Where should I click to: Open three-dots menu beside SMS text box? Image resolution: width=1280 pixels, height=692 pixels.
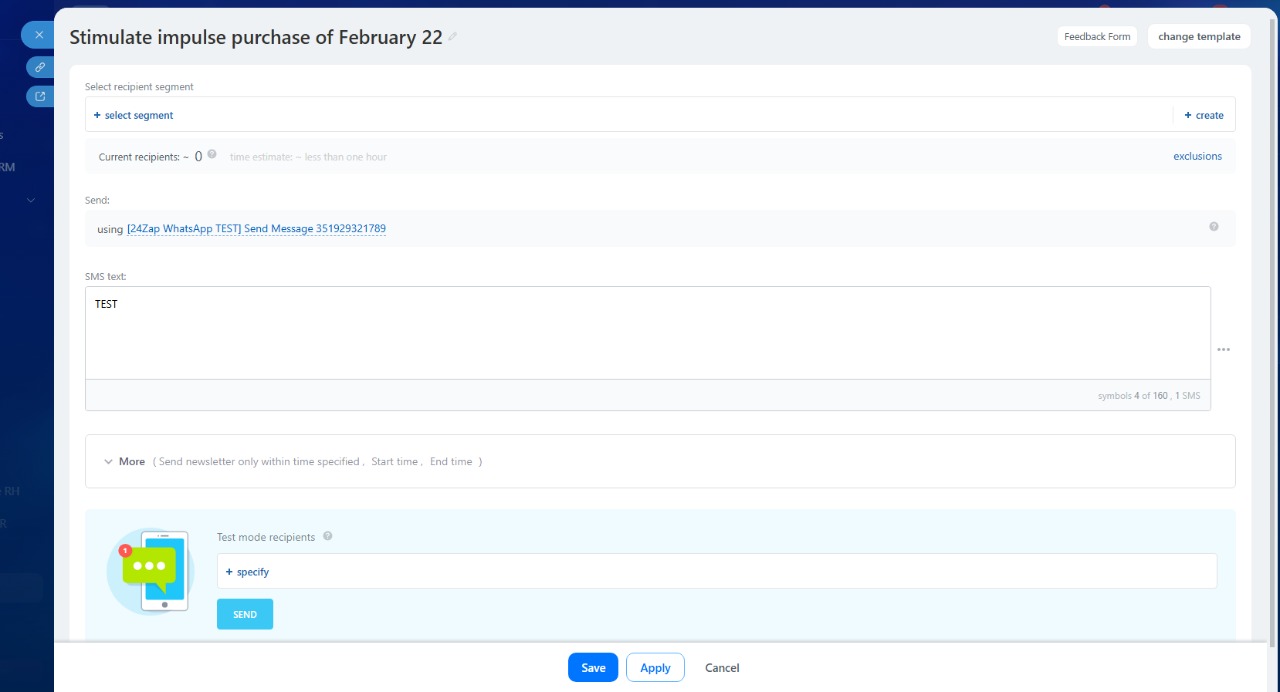click(1223, 350)
